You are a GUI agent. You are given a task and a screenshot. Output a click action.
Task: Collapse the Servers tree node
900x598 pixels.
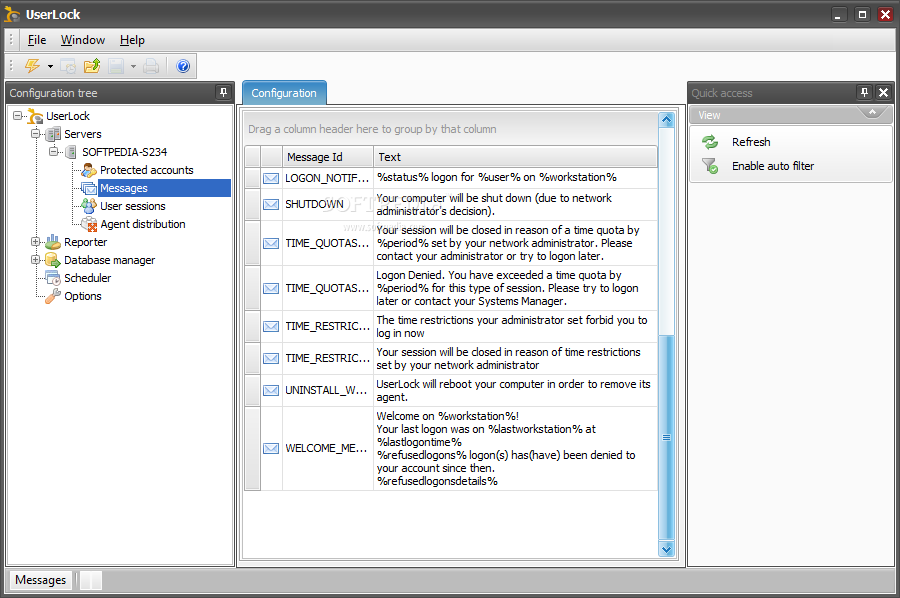[36, 134]
